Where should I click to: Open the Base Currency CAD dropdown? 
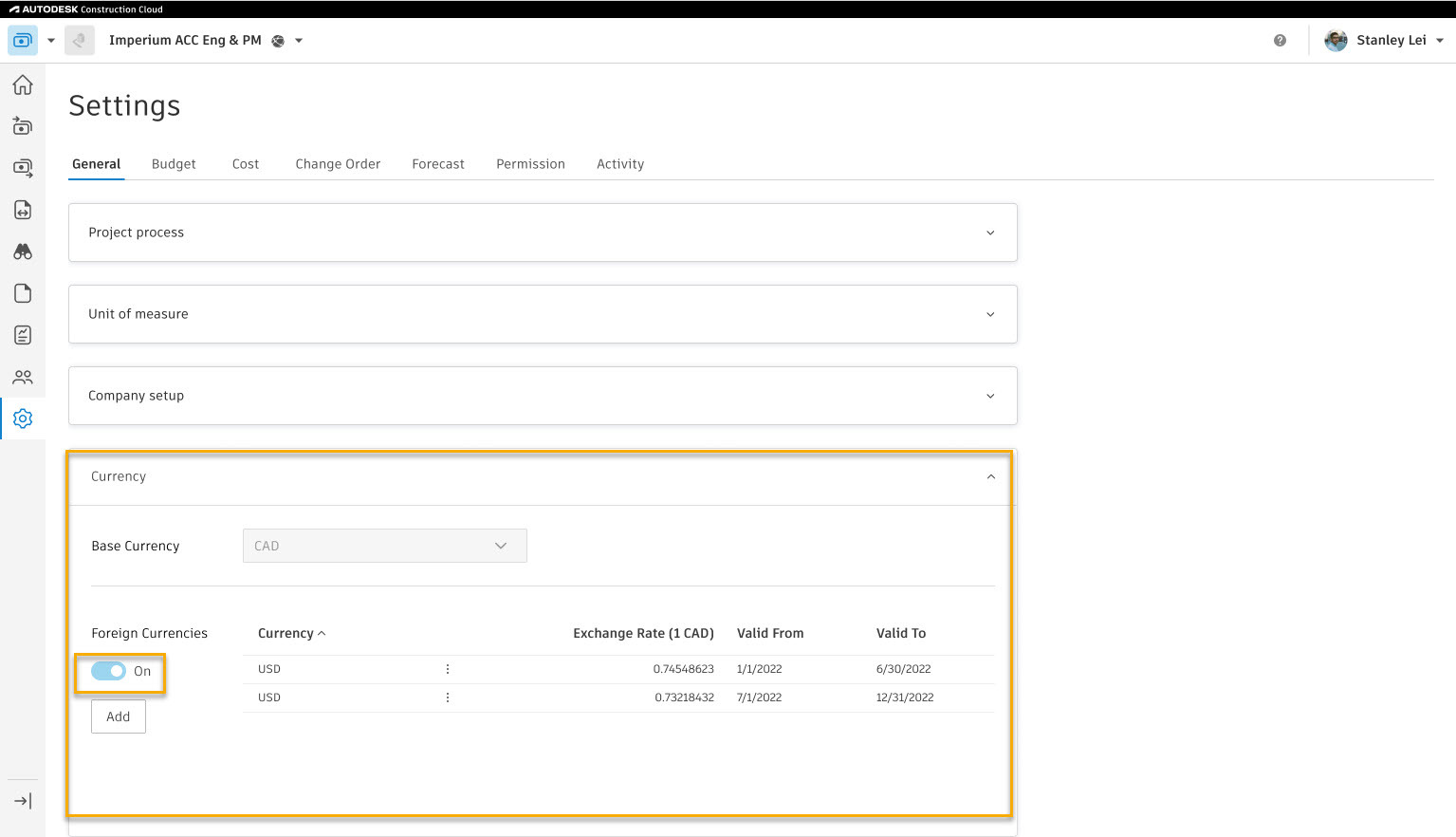[x=384, y=546]
